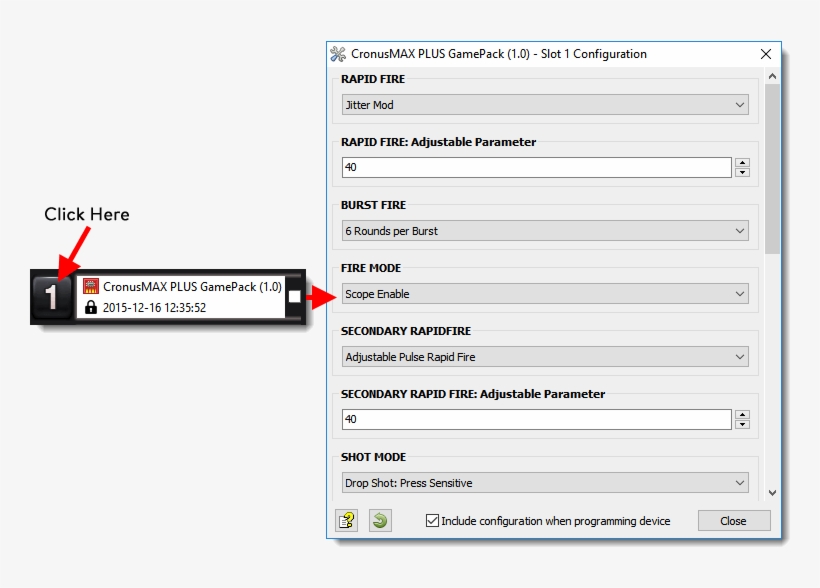Click the wrench icon in title bar

pyautogui.click(x=338, y=54)
